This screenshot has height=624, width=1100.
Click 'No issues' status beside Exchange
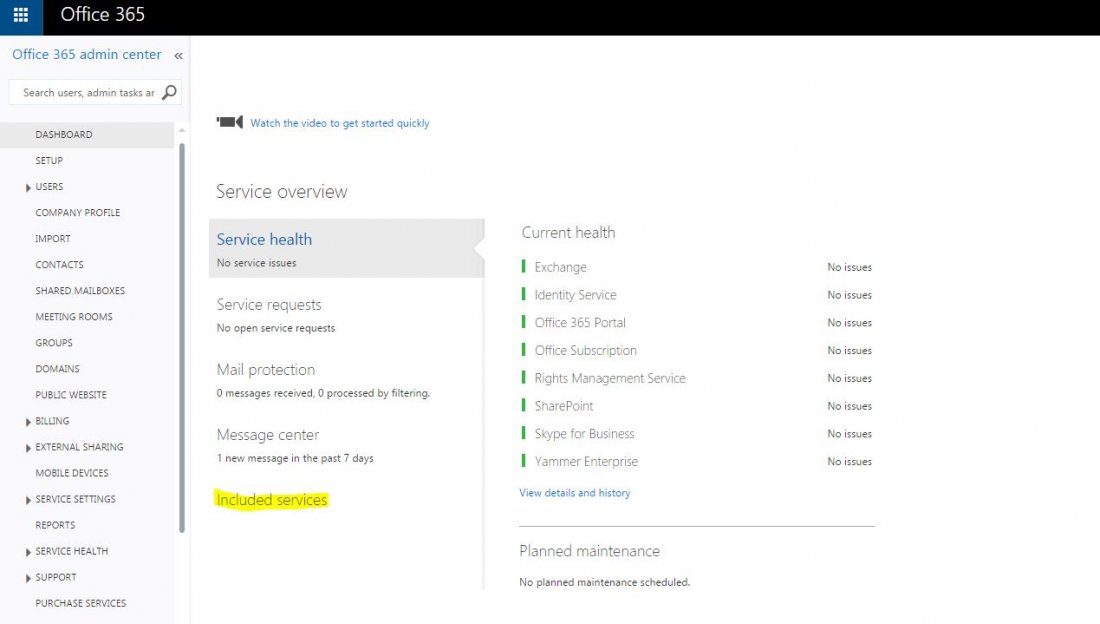850,267
